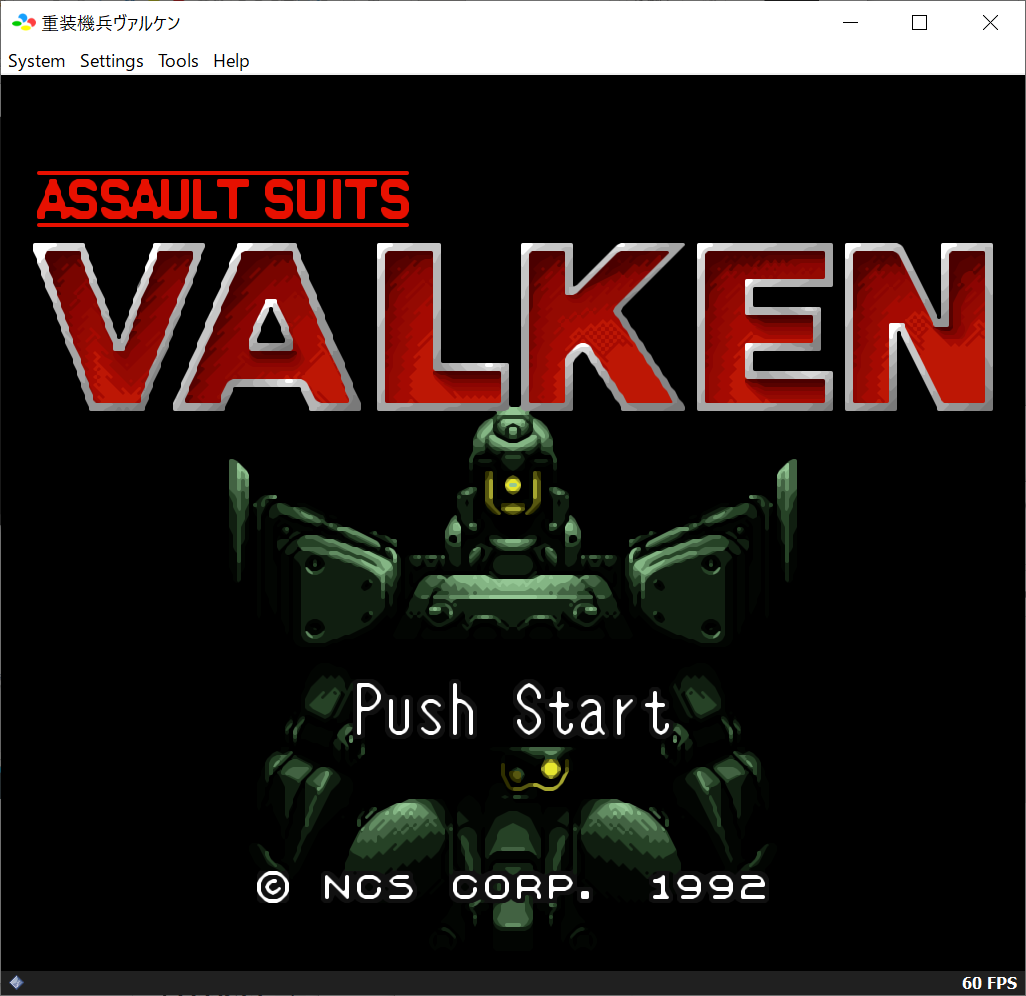Image resolution: width=1026 pixels, height=996 pixels.
Task: Open the System menu
Action: tap(37, 61)
